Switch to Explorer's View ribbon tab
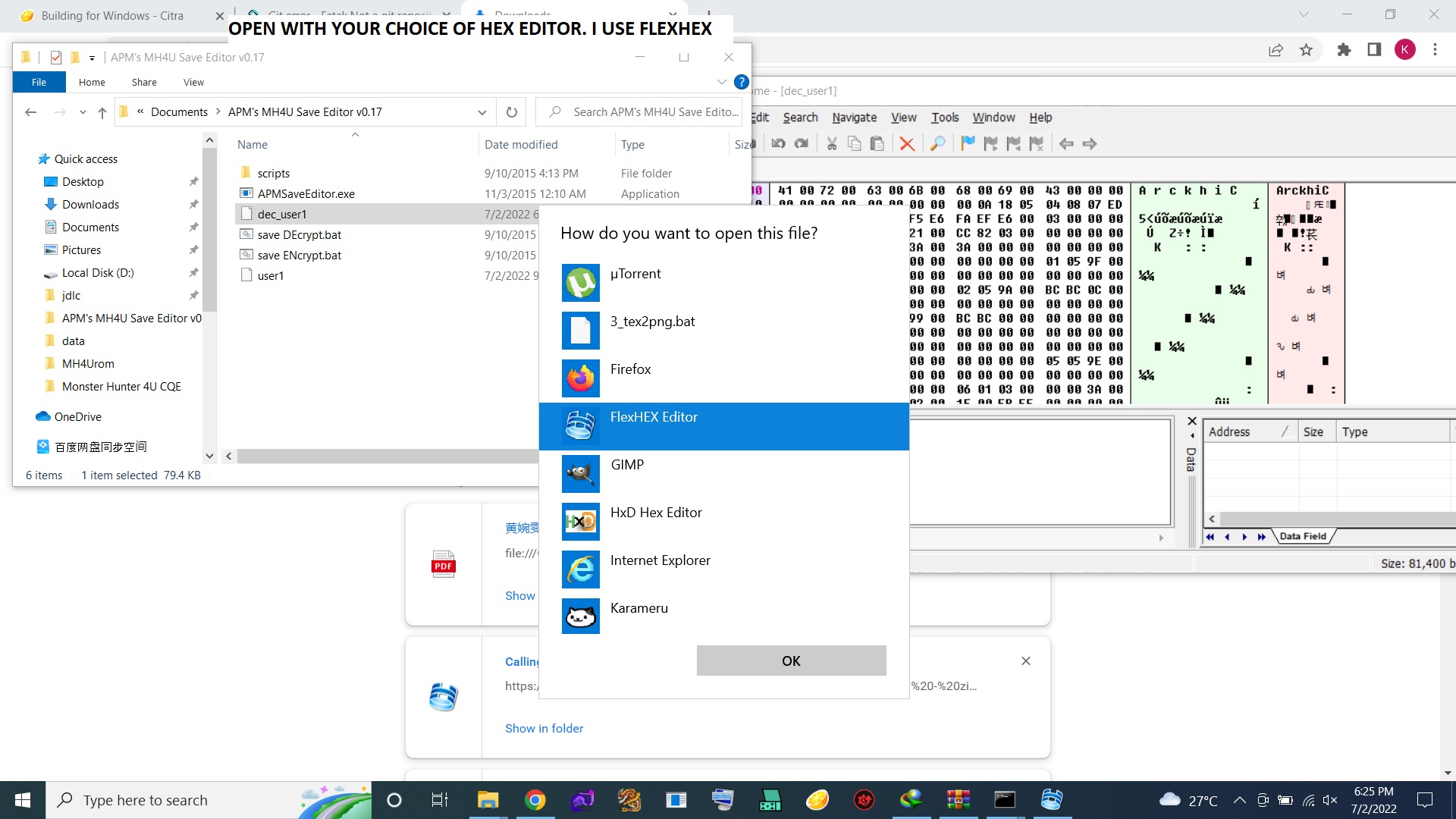This screenshot has width=1456, height=819. pyautogui.click(x=193, y=82)
